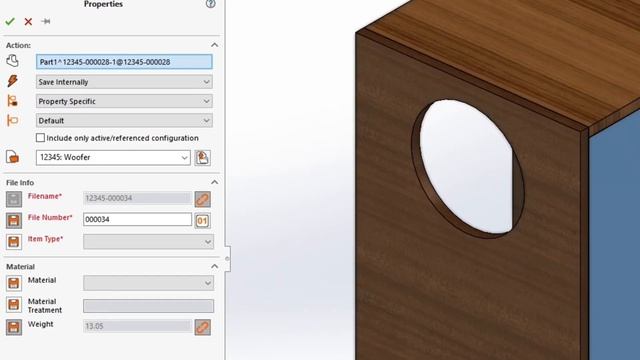Click the link icon beside Filename field
The width and height of the screenshot is (640, 360).
[x=202, y=199]
